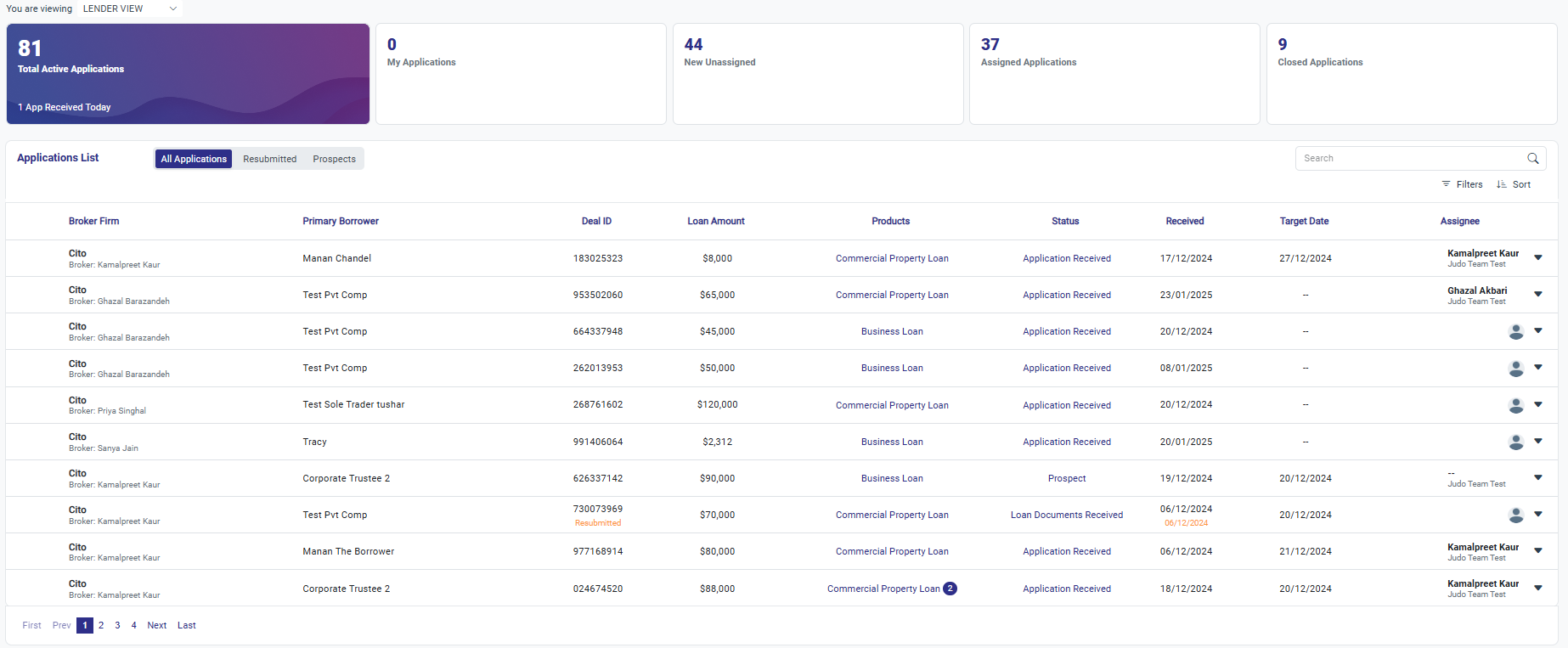This screenshot has width=1568, height=648.
Task: Open the Lender View dropdown
Action: (130, 8)
